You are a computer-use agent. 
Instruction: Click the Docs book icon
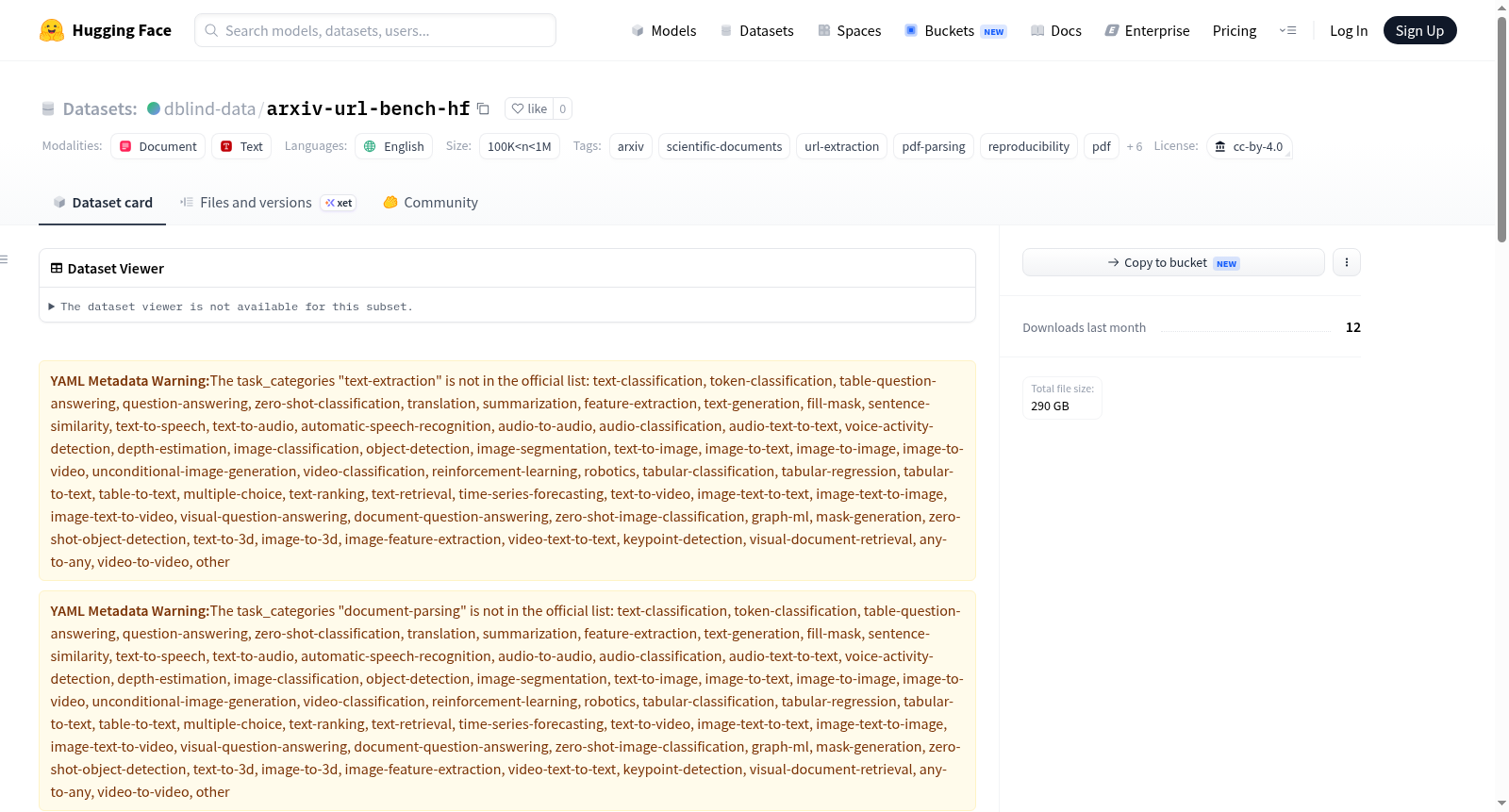tap(1037, 30)
